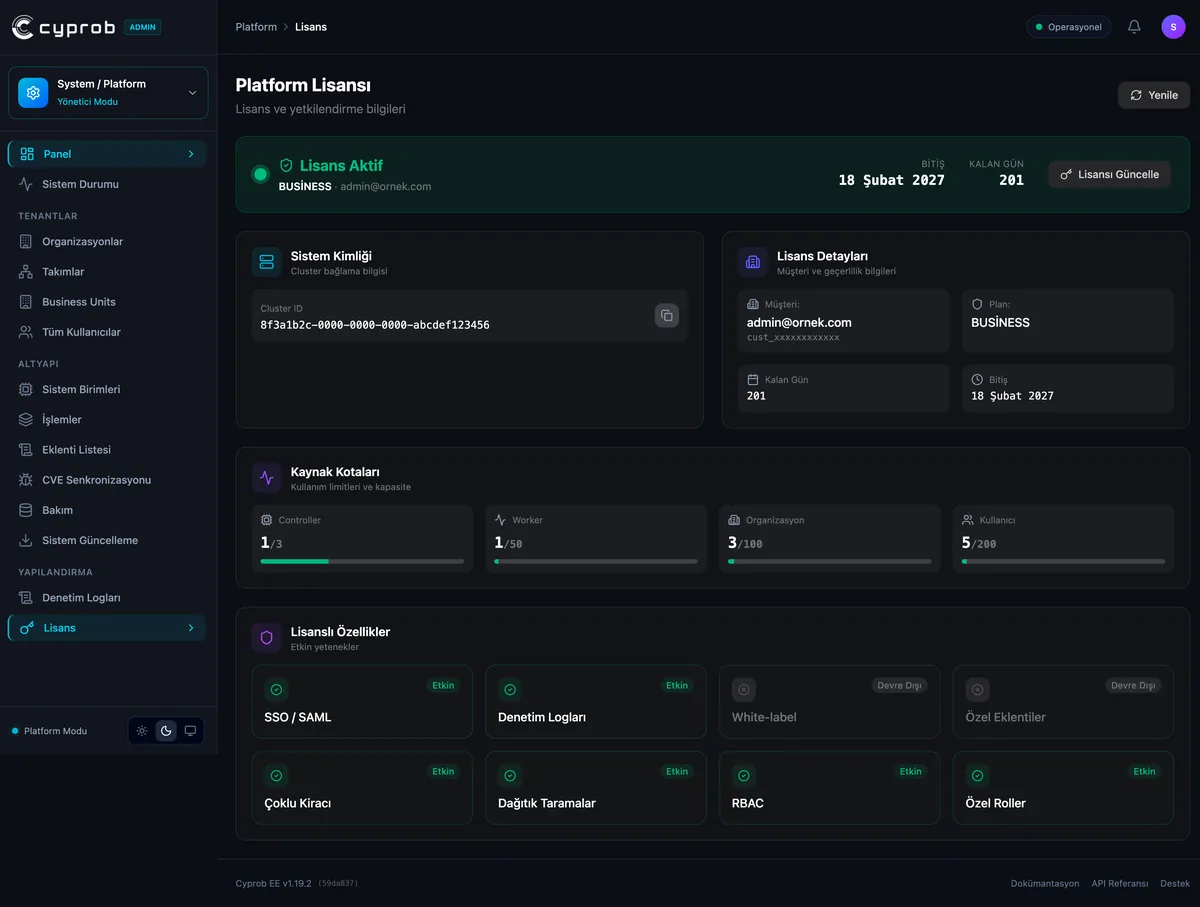Open Eklenti Listesi page
This screenshot has height=907, width=1200.
108,450
